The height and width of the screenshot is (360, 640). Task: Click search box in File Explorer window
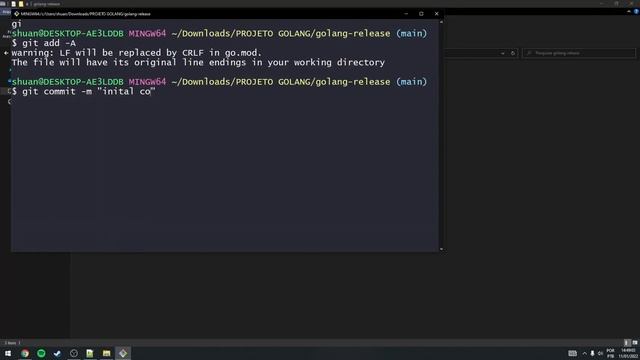point(579,53)
